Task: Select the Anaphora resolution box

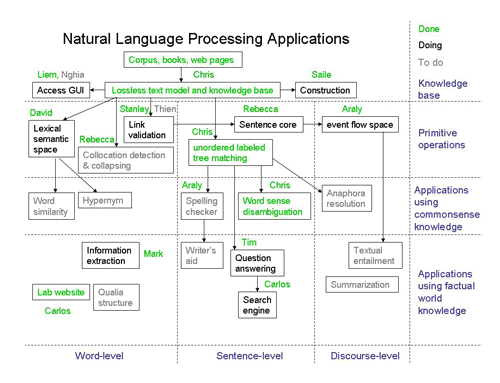Action: pos(347,198)
